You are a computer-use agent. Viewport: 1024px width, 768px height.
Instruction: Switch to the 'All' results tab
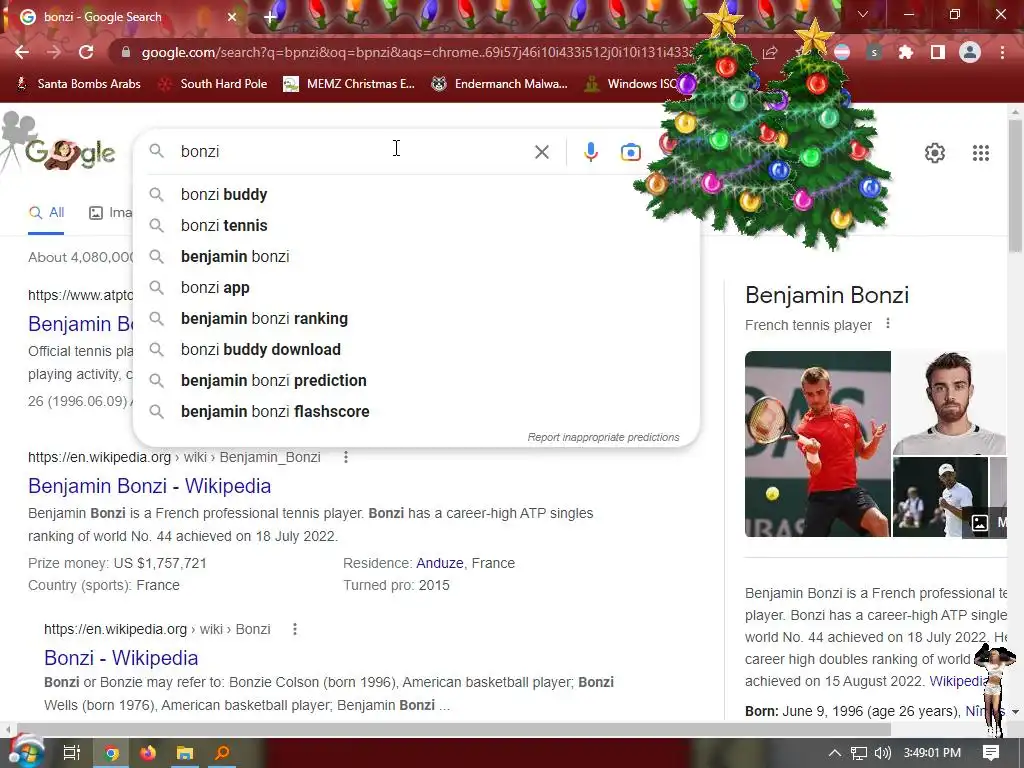click(x=46, y=212)
